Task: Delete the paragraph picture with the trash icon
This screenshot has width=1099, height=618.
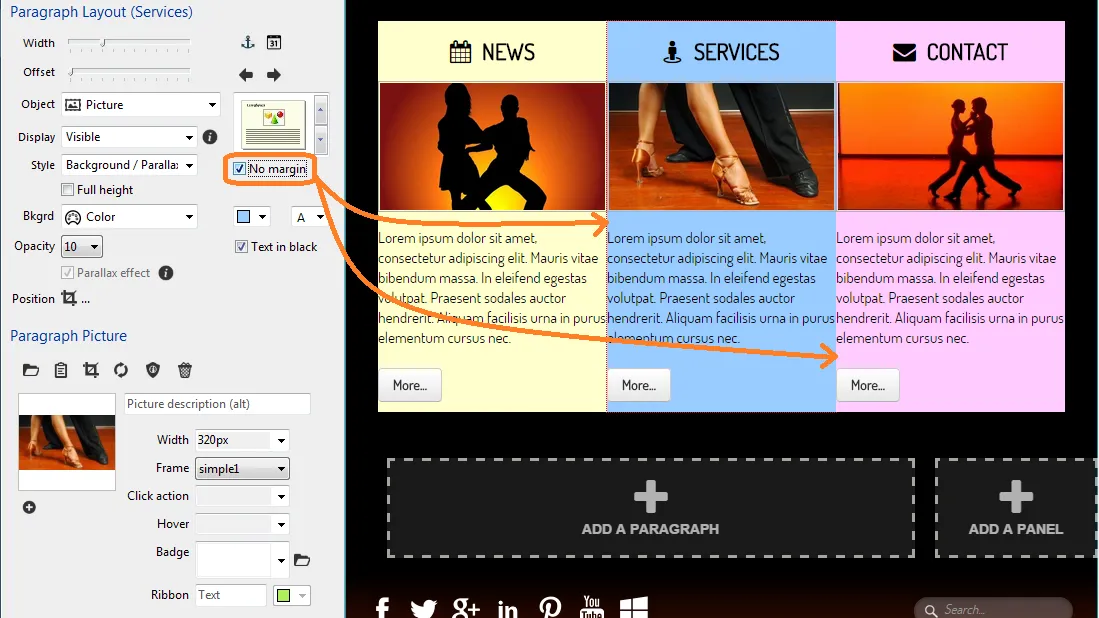Action: (185, 370)
